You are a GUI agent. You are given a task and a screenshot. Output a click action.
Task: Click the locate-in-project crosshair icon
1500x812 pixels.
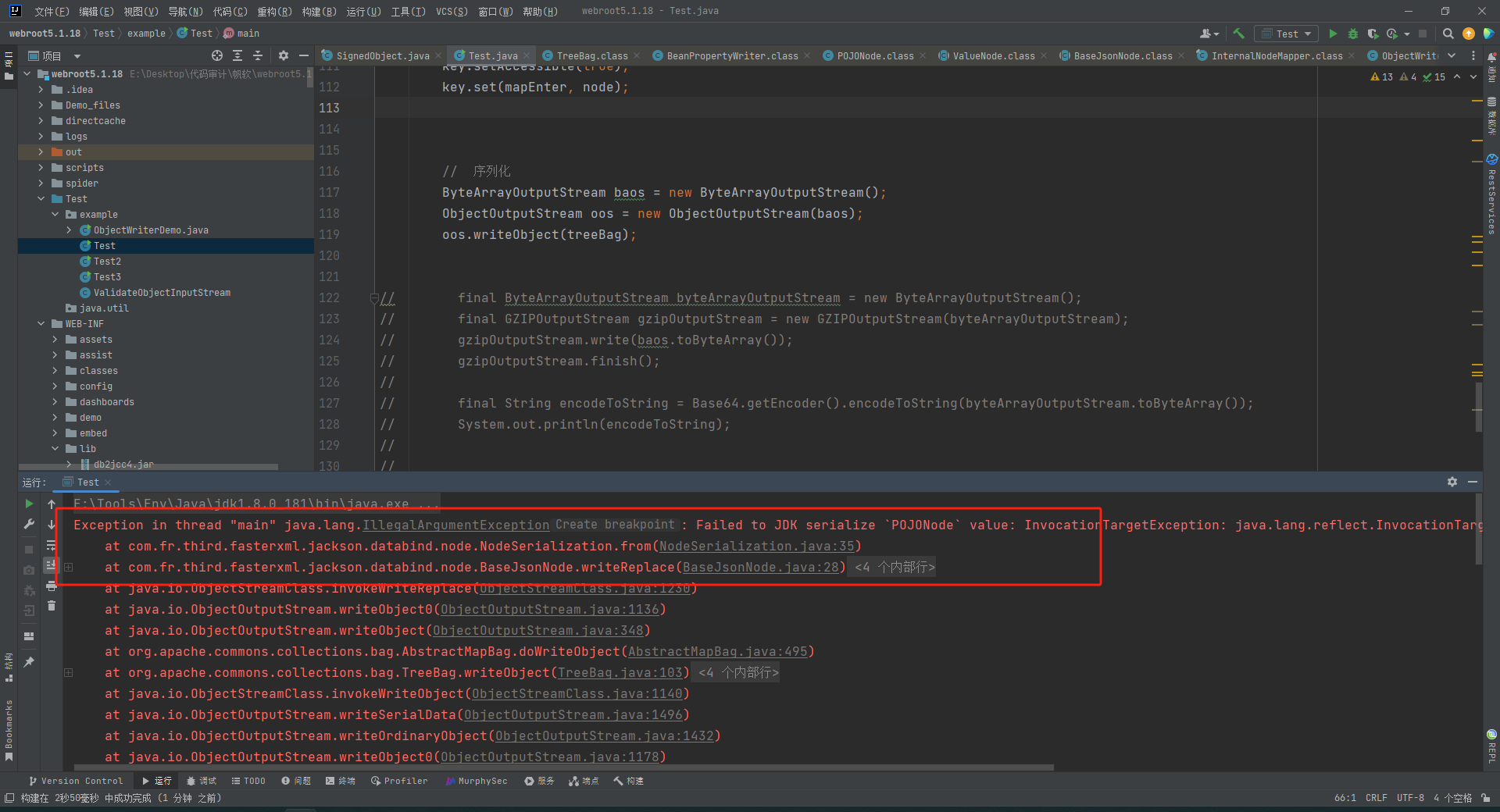[217, 55]
